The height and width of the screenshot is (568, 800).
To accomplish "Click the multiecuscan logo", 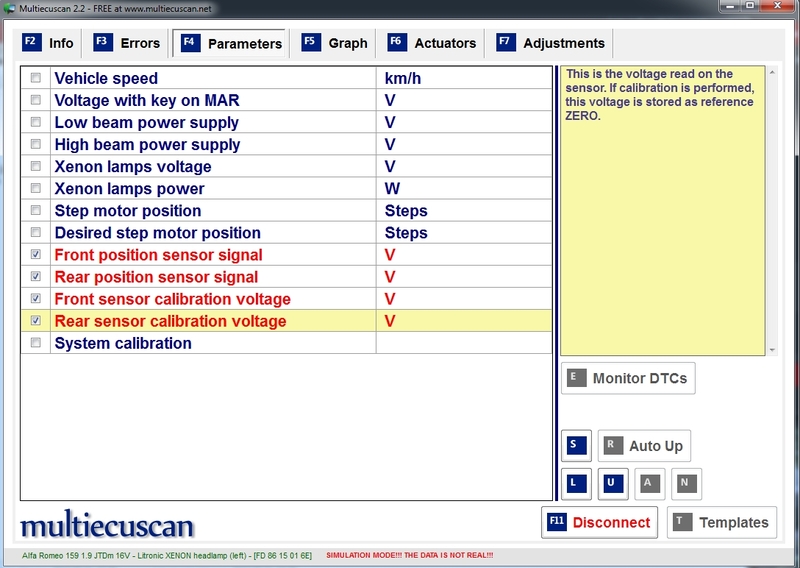I will tap(107, 525).
